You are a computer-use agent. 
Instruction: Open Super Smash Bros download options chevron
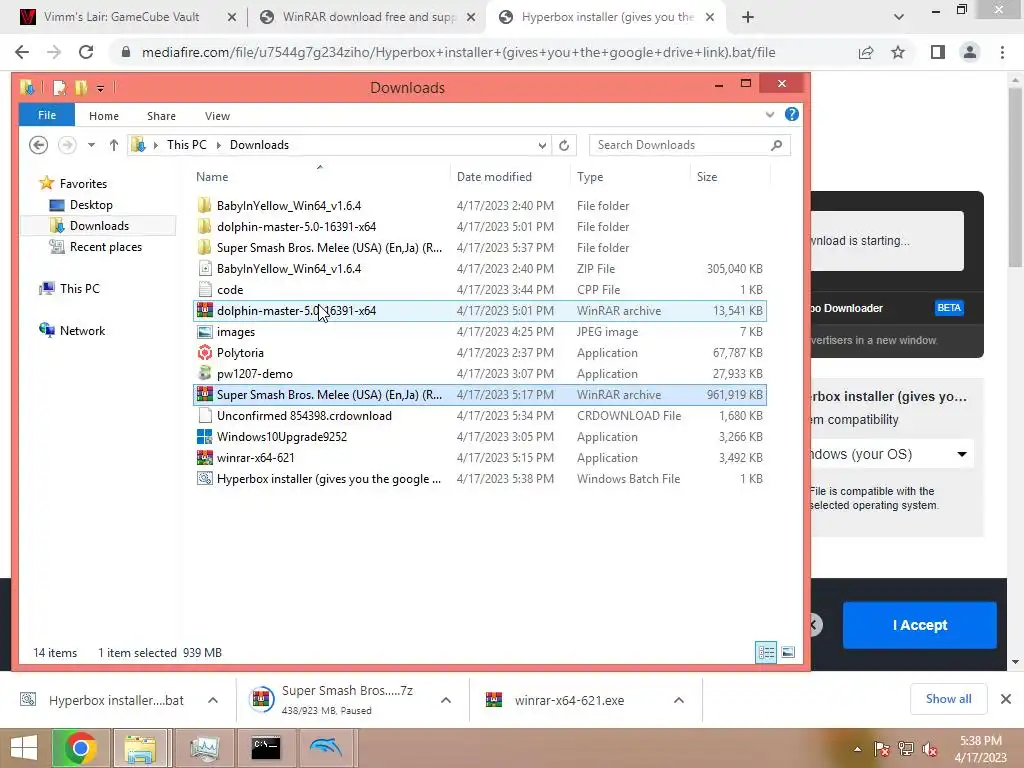coord(446,700)
